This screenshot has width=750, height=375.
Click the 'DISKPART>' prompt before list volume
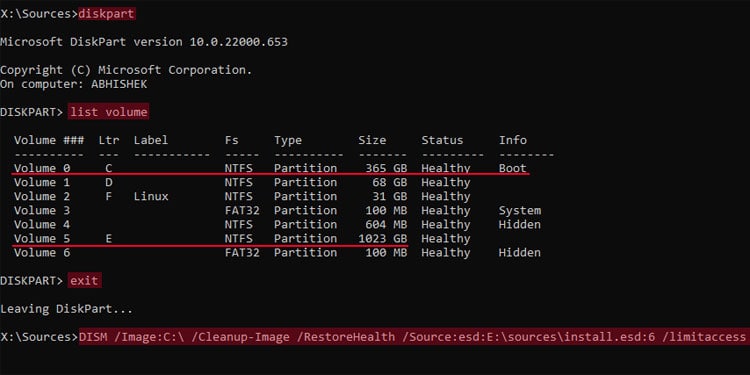[x=32, y=112]
